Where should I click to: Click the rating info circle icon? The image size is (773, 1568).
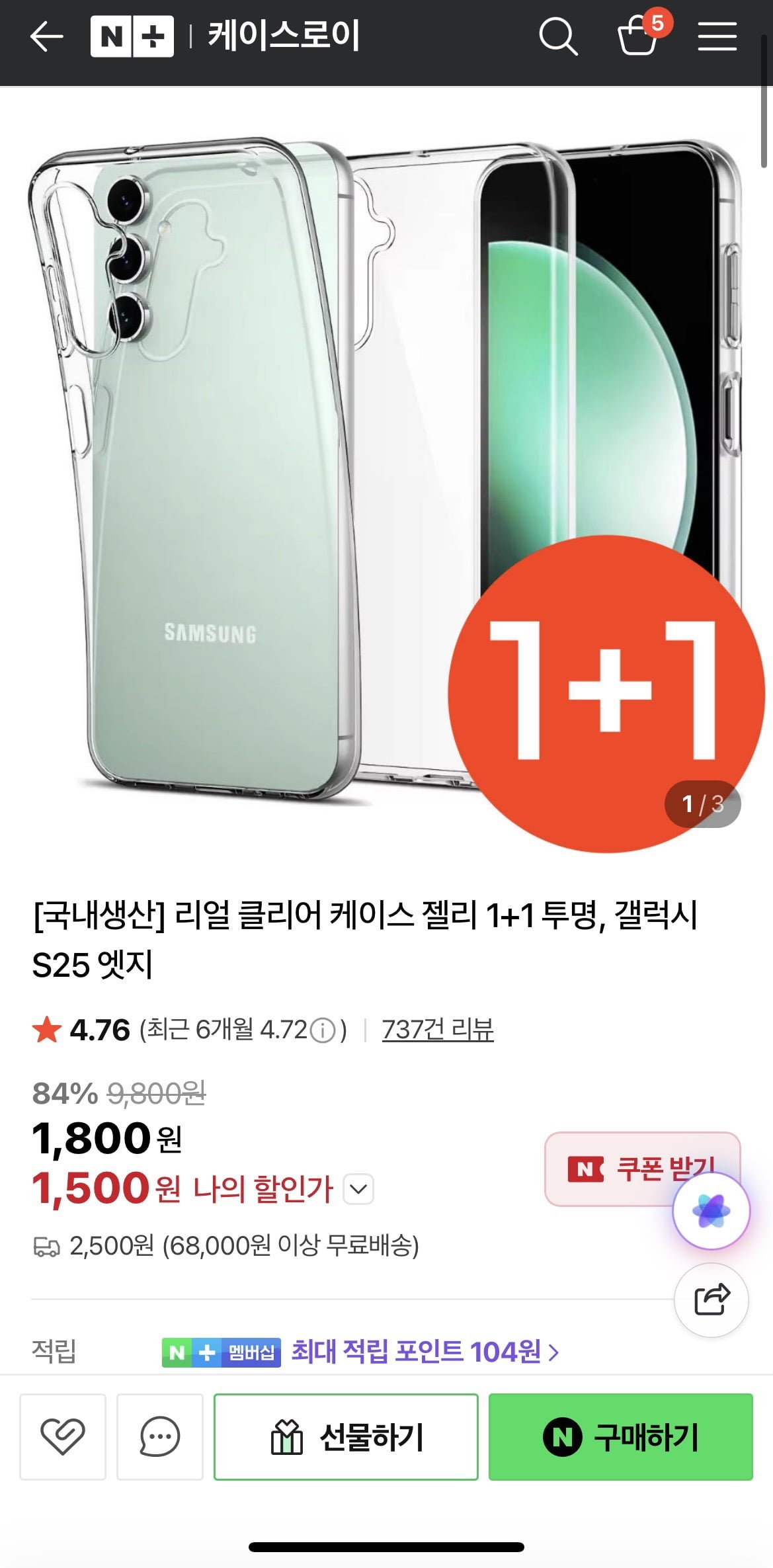coord(323,1030)
